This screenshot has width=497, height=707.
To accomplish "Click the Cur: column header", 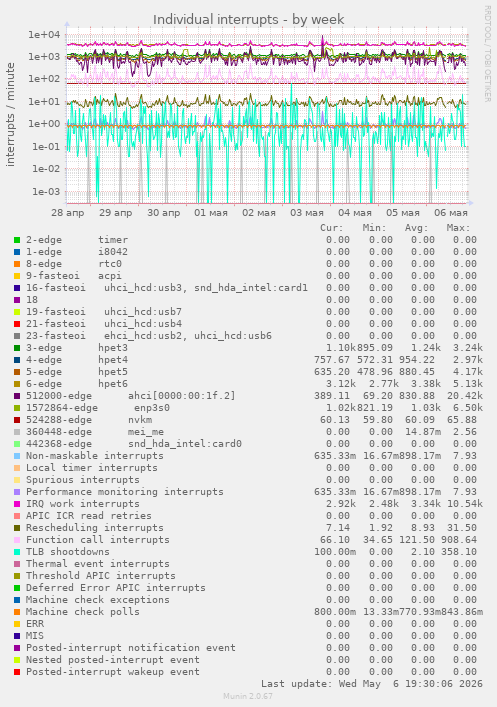I will coord(332,228).
